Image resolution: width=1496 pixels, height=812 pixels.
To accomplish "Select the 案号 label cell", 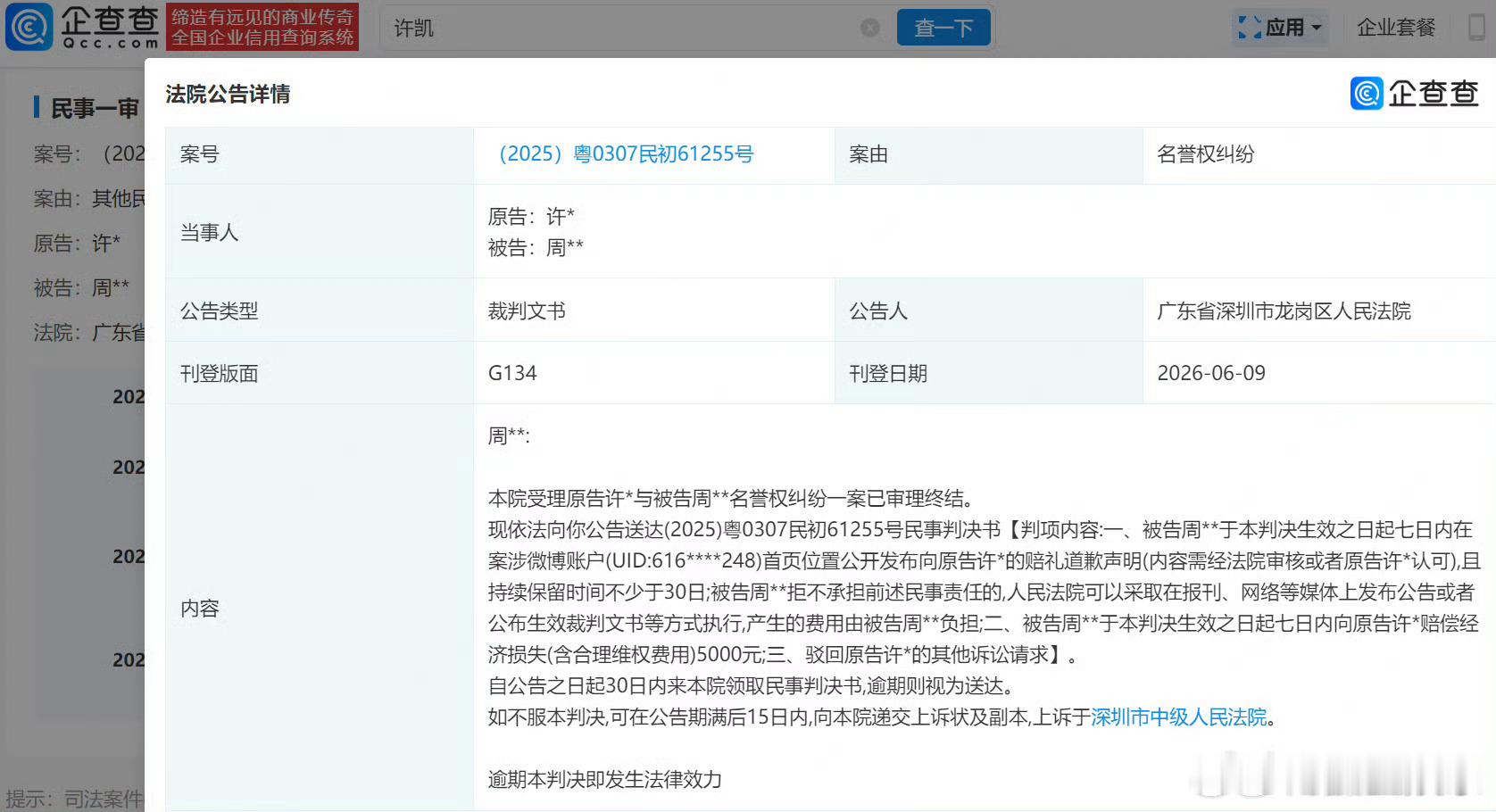I will tap(320, 154).
